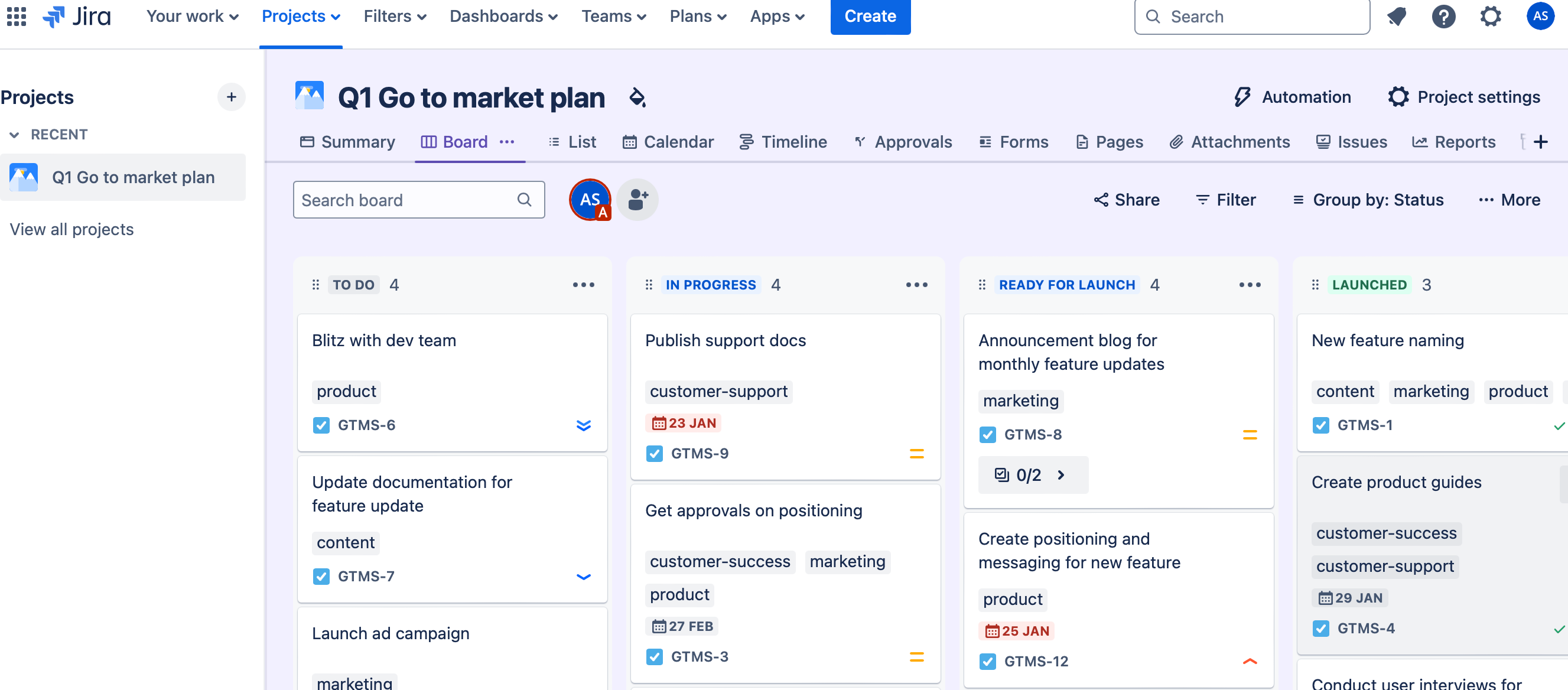Image resolution: width=1568 pixels, height=690 pixels.
Task: Open the help question mark icon
Action: (x=1443, y=16)
